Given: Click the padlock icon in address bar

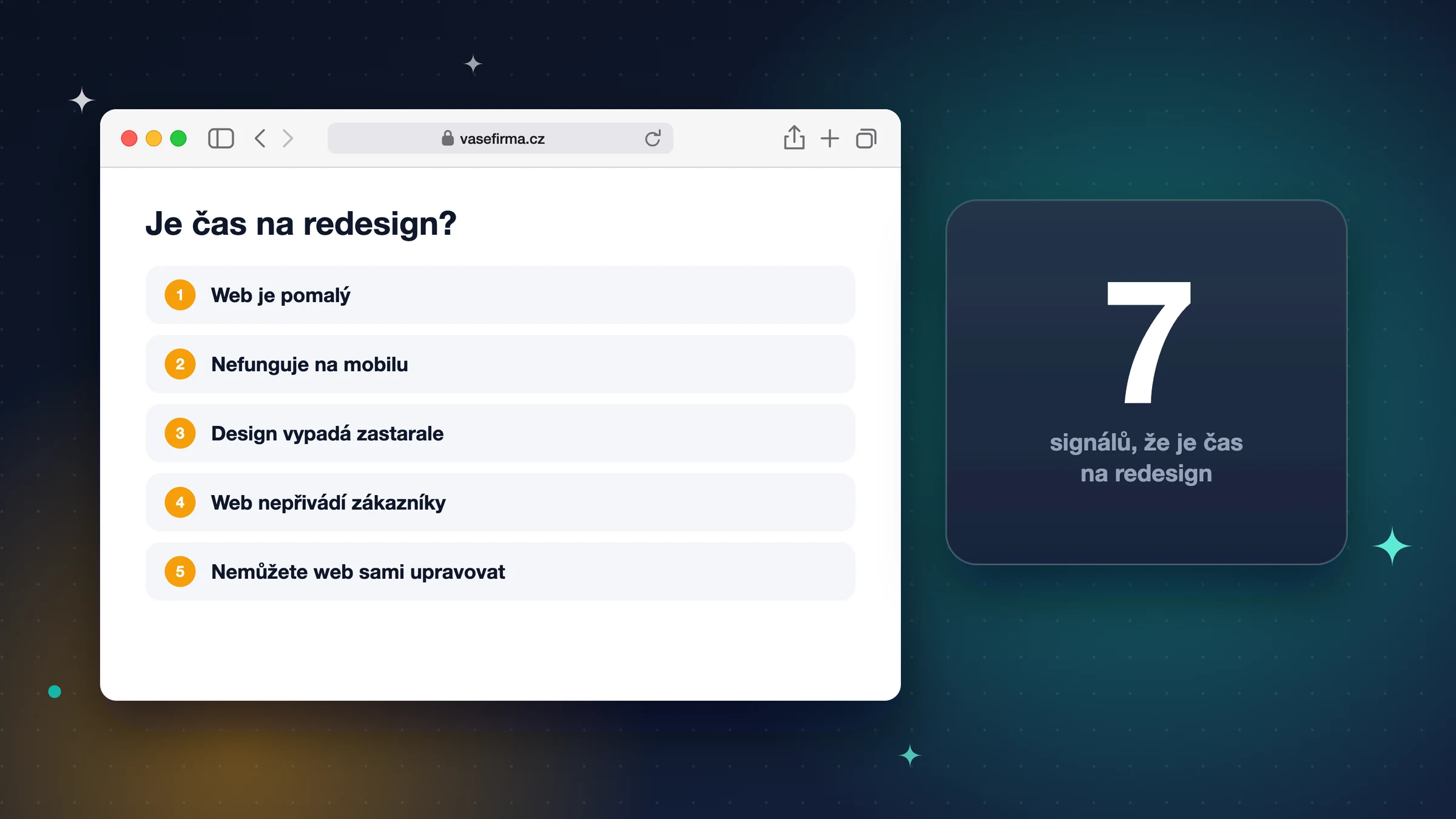Looking at the screenshot, I should click(x=448, y=138).
